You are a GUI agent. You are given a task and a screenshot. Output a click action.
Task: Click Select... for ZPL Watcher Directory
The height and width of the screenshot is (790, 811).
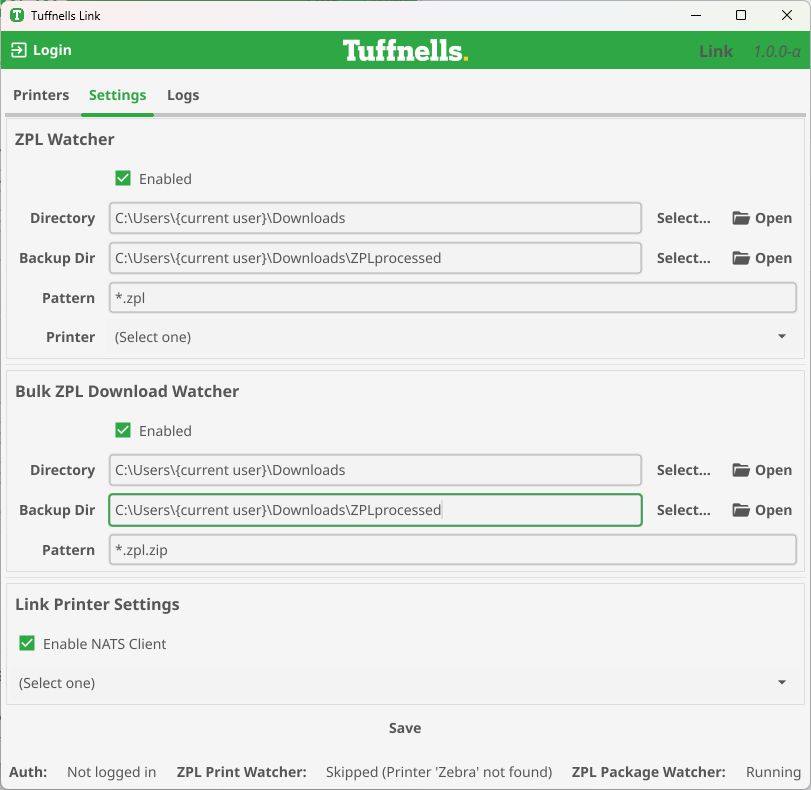click(683, 218)
